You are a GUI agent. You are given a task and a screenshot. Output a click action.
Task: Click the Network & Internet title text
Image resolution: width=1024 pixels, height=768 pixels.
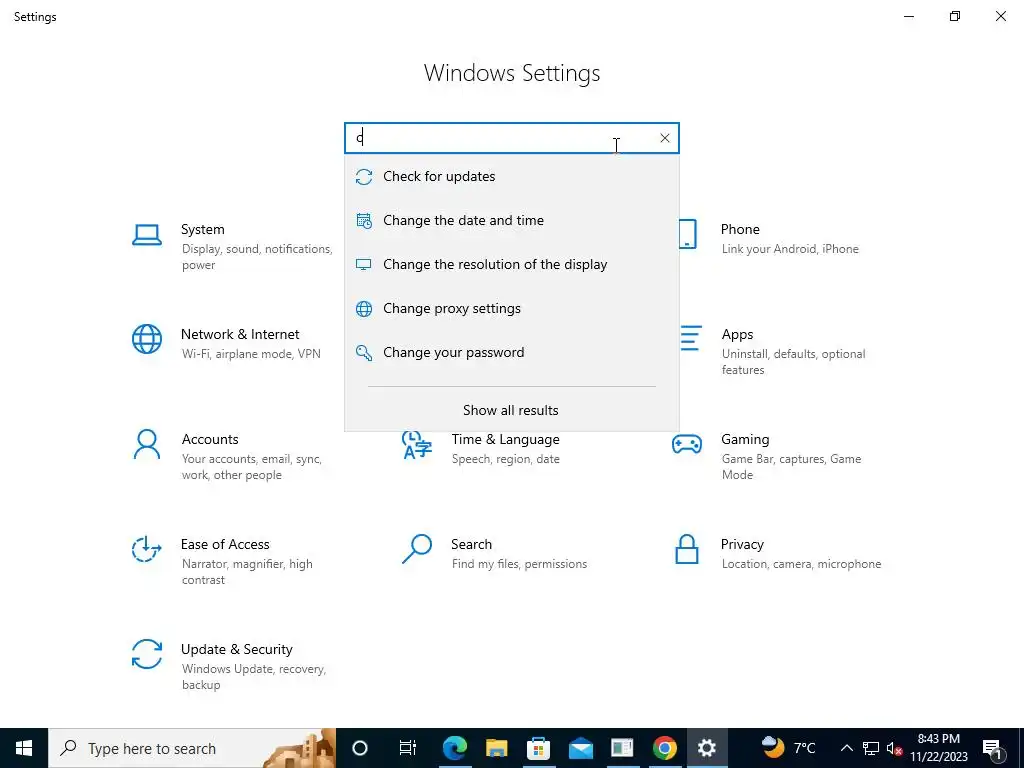pyautogui.click(x=240, y=334)
